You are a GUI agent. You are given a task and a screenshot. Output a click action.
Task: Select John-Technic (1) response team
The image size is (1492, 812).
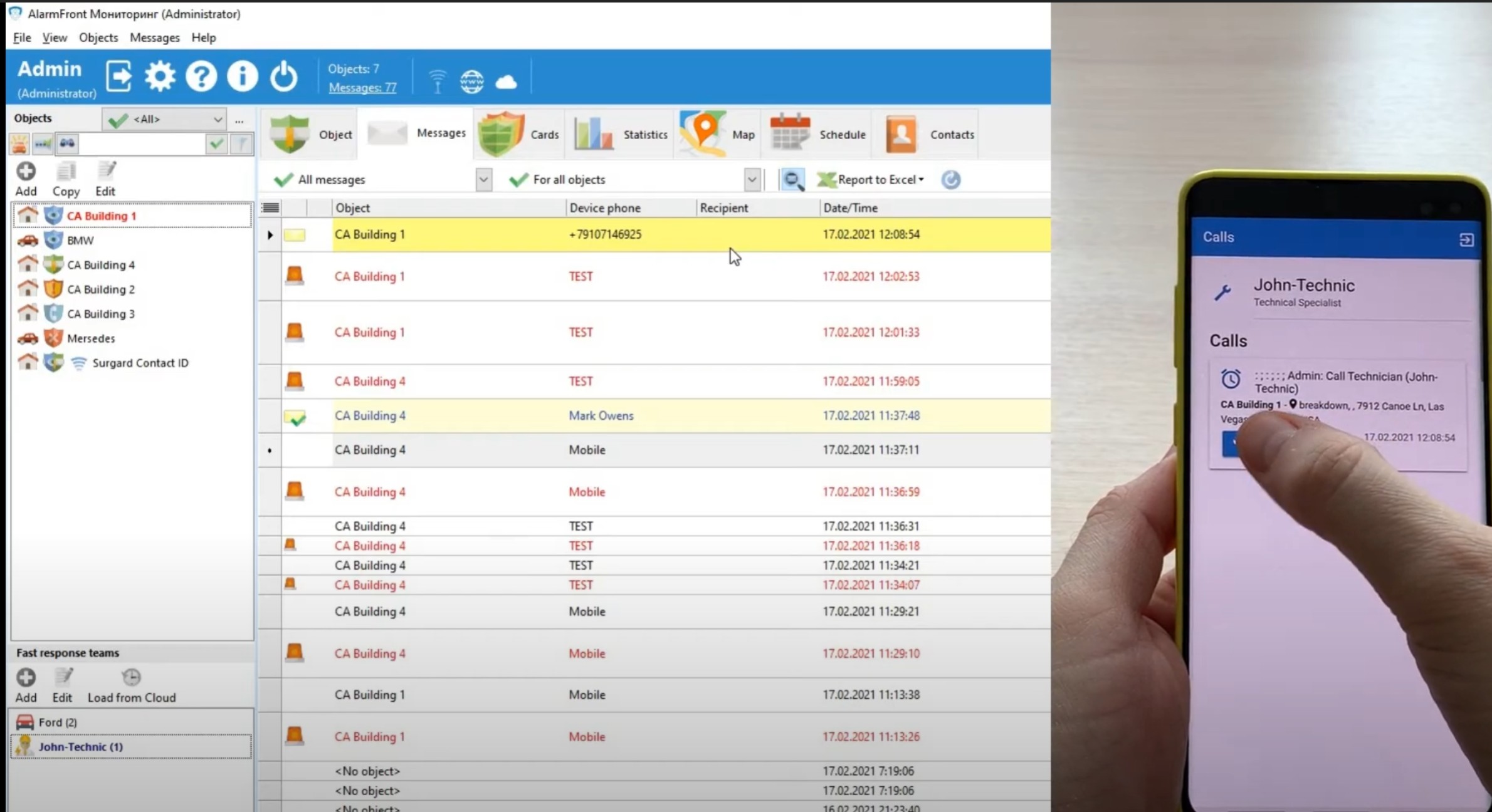pyautogui.click(x=132, y=747)
